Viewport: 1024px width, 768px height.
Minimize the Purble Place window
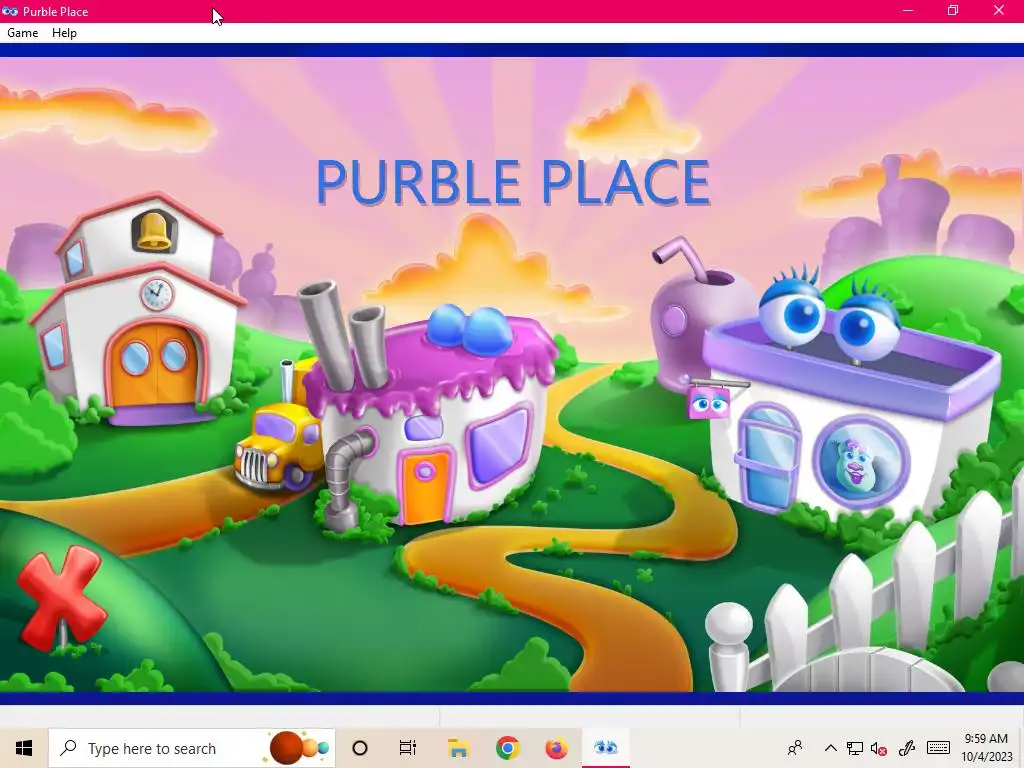click(908, 11)
